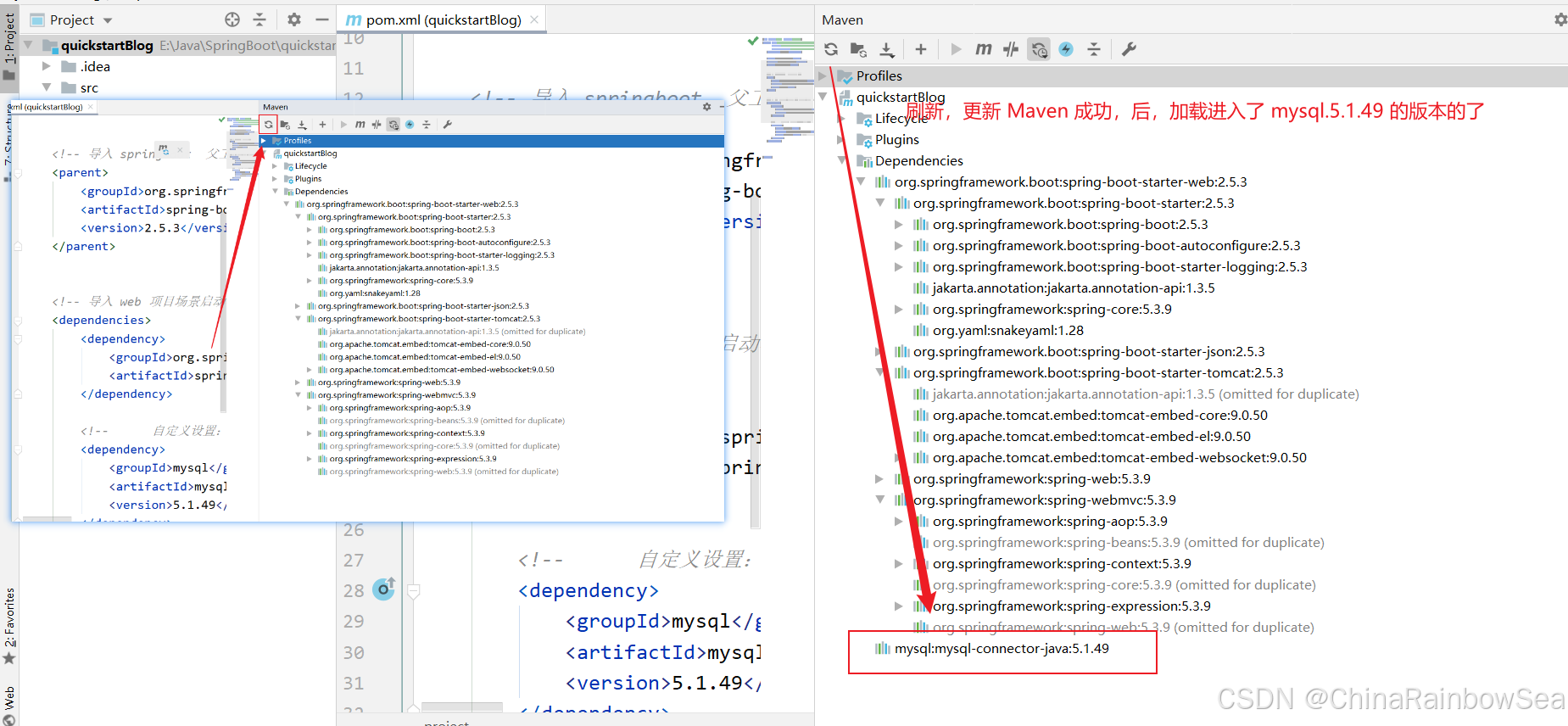1568x726 pixels.
Task: Click the locate target icon in Project panel header
Action: point(232,20)
